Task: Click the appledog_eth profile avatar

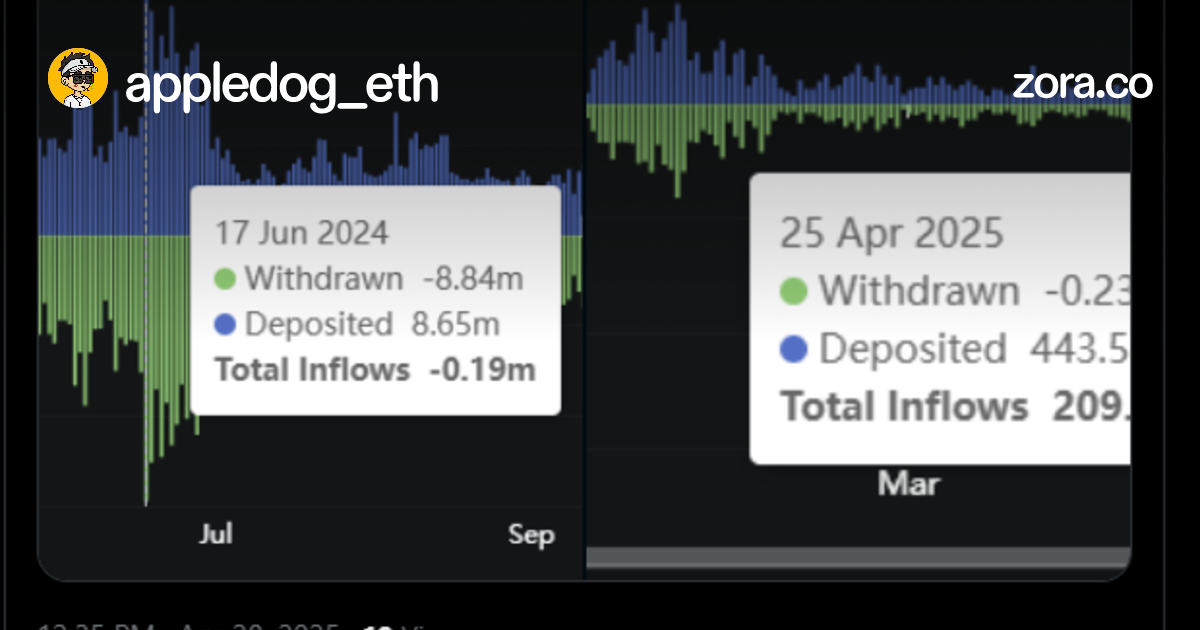Action: click(x=78, y=79)
